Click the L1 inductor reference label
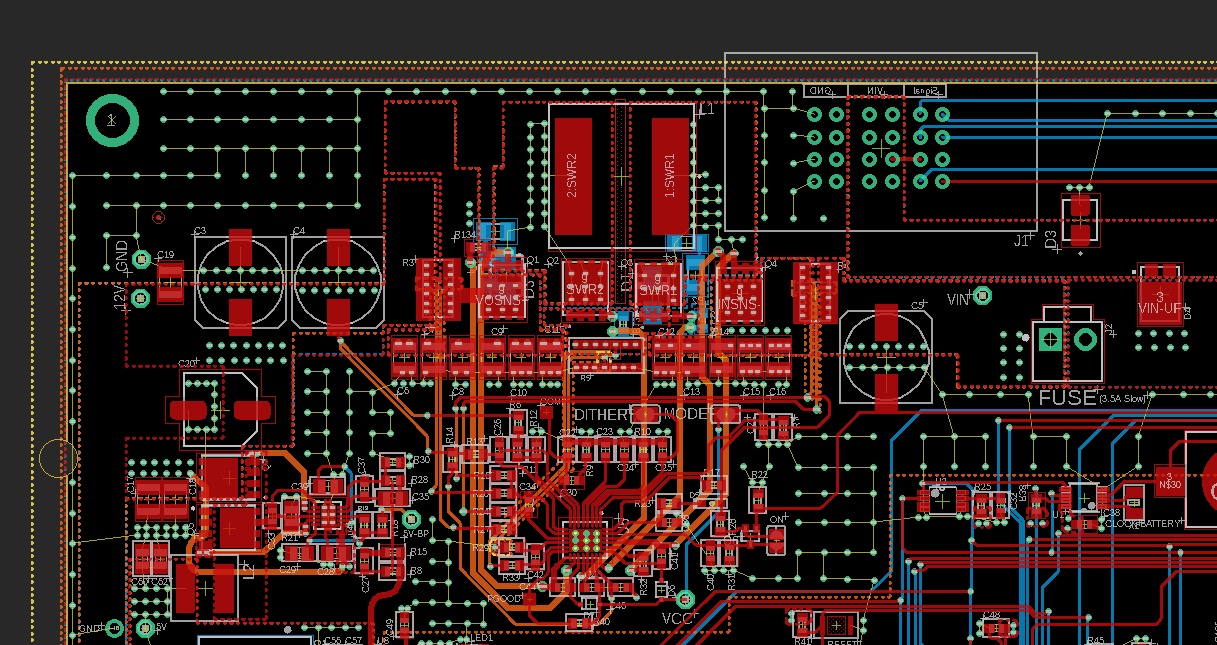This screenshot has width=1217, height=645. click(705, 109)
